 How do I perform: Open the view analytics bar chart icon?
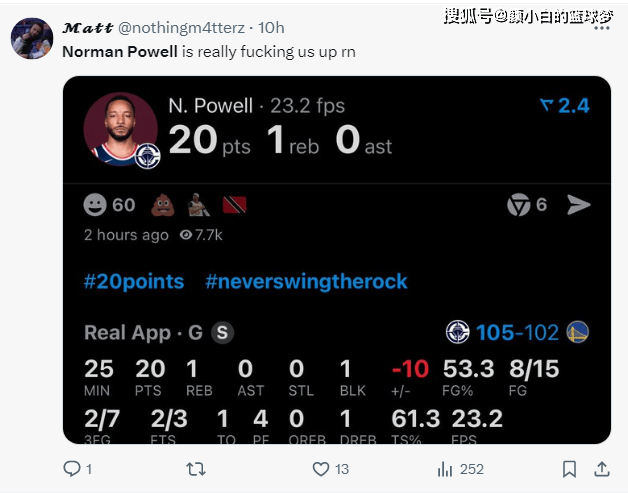coord(445,469)
